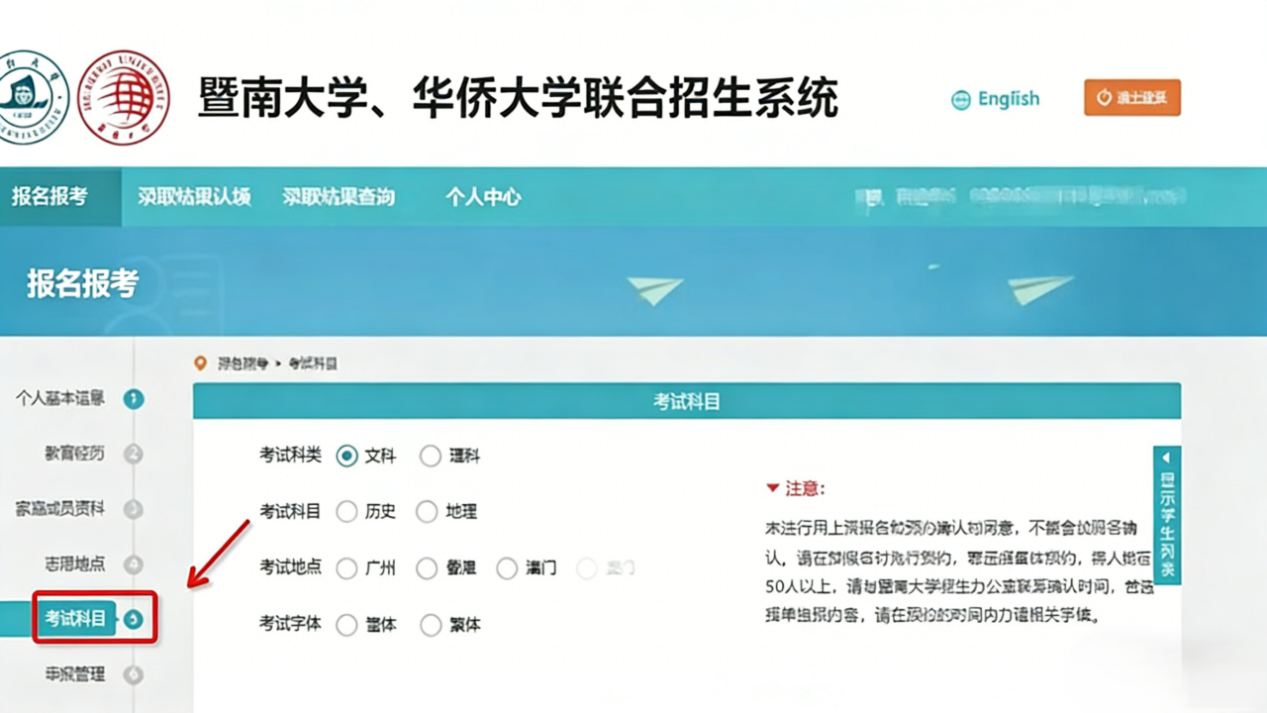Click the location pin icon in the breadcrumb
This screenshot has width=1267, height=713.
201,363
